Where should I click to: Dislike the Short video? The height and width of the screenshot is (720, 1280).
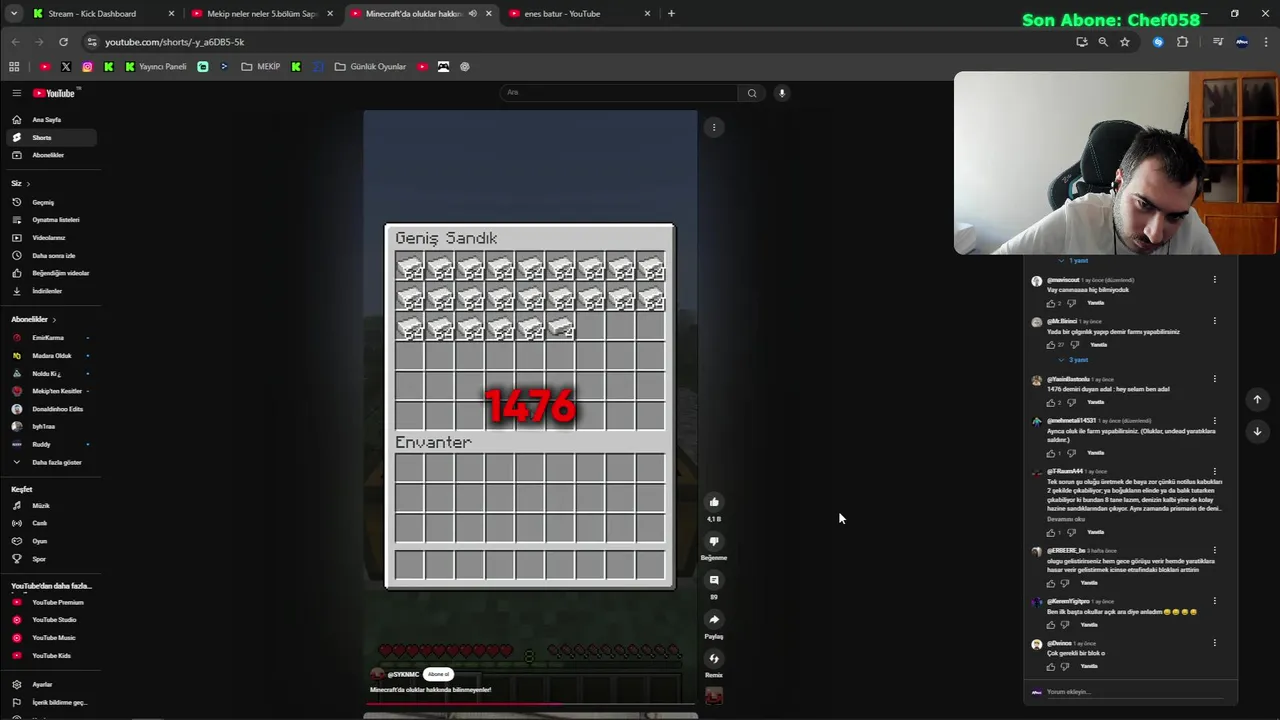[x=714, y=541]
